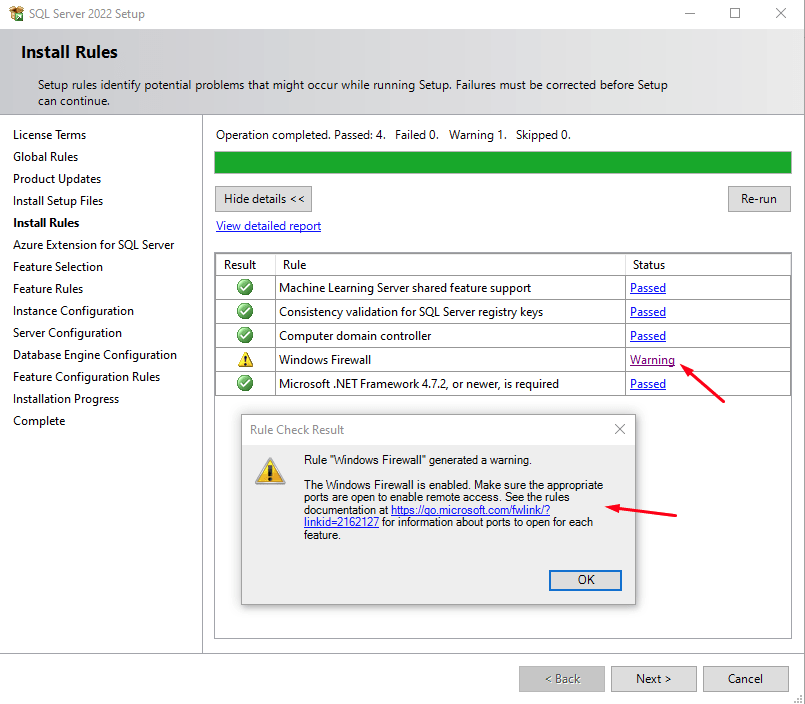Click the large warning icon in Rule Check Result dialog
Screen dimensions: 805x704
coord(270,471)
